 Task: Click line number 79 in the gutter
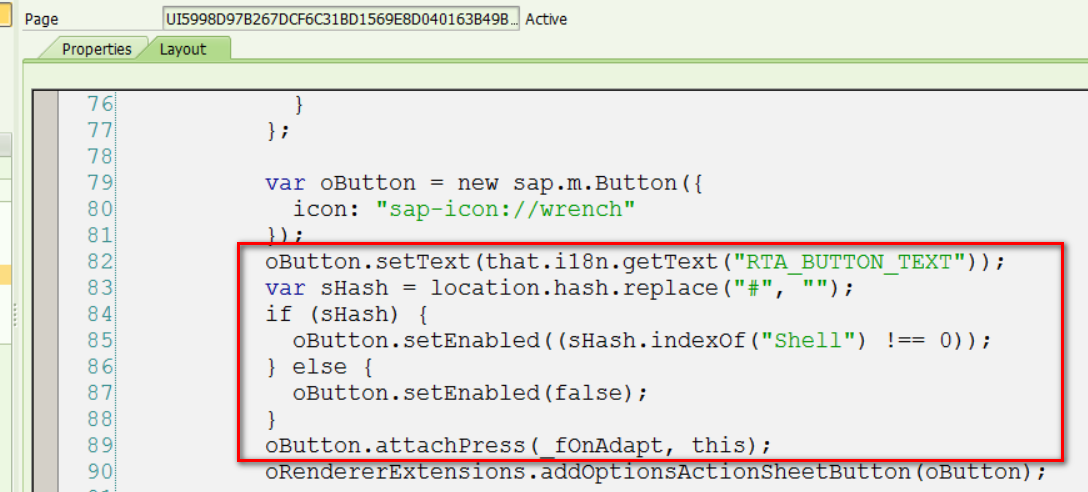(x=99, y=183)
